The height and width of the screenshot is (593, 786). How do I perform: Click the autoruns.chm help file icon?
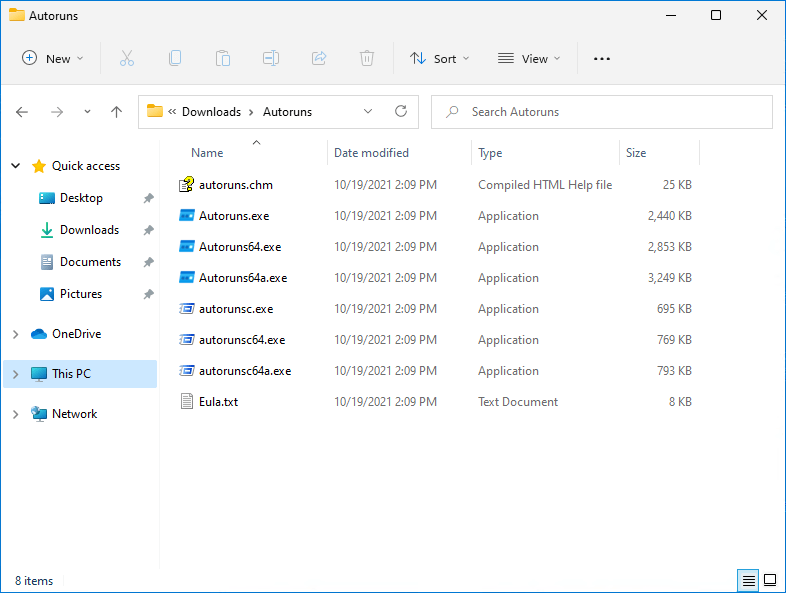point(186,184)
